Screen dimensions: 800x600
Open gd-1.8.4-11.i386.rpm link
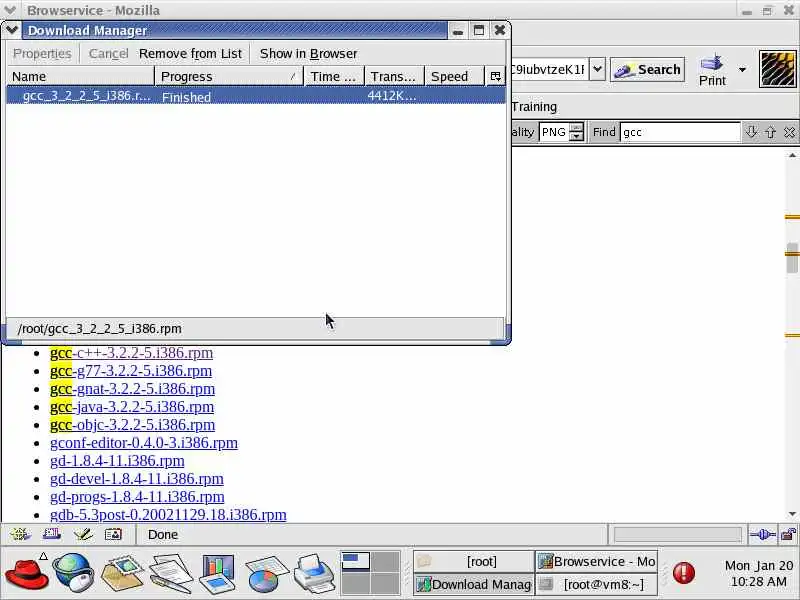pos(117,461)
